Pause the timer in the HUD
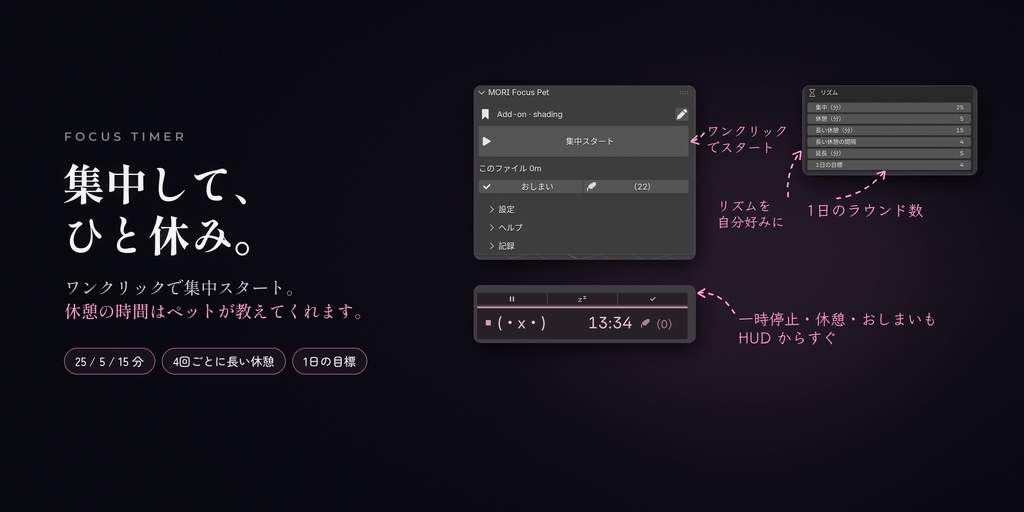The image size is (1024, 512). click(x=512, y=299)
